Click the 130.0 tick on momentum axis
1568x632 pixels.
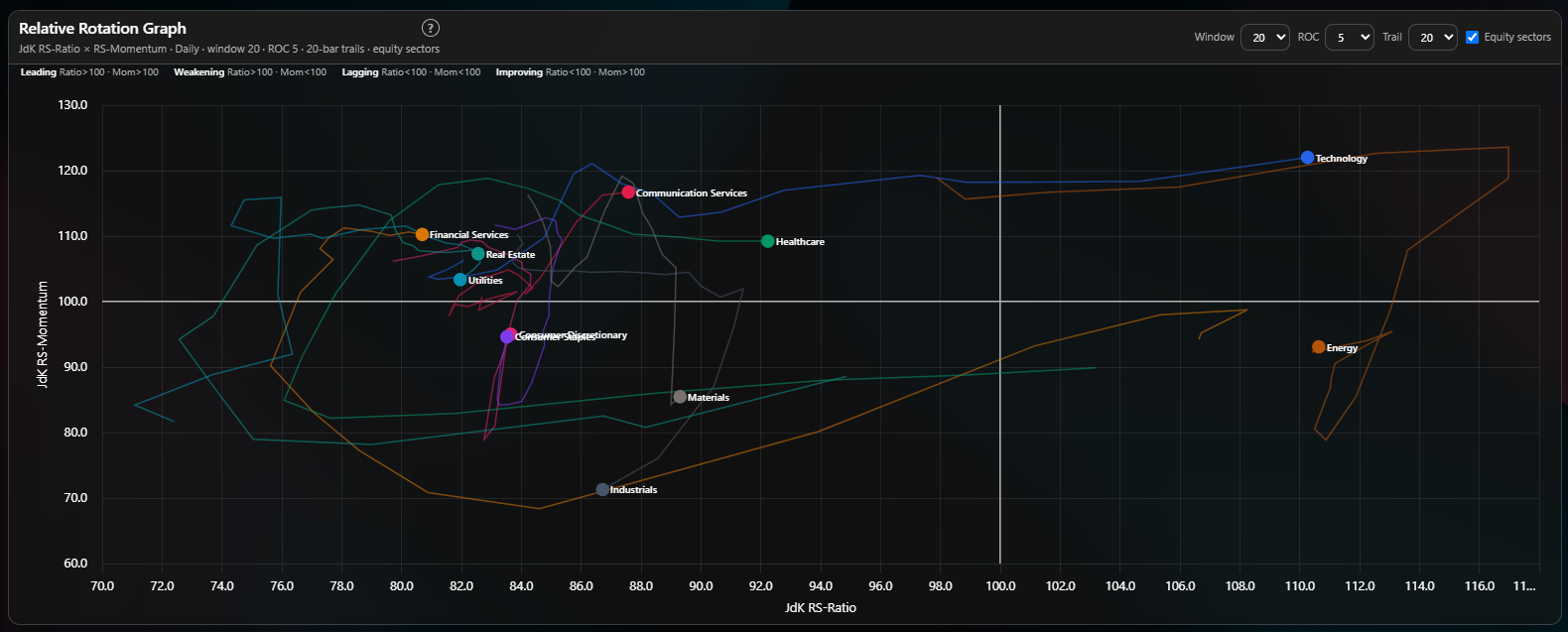click(x=72, y=104)
